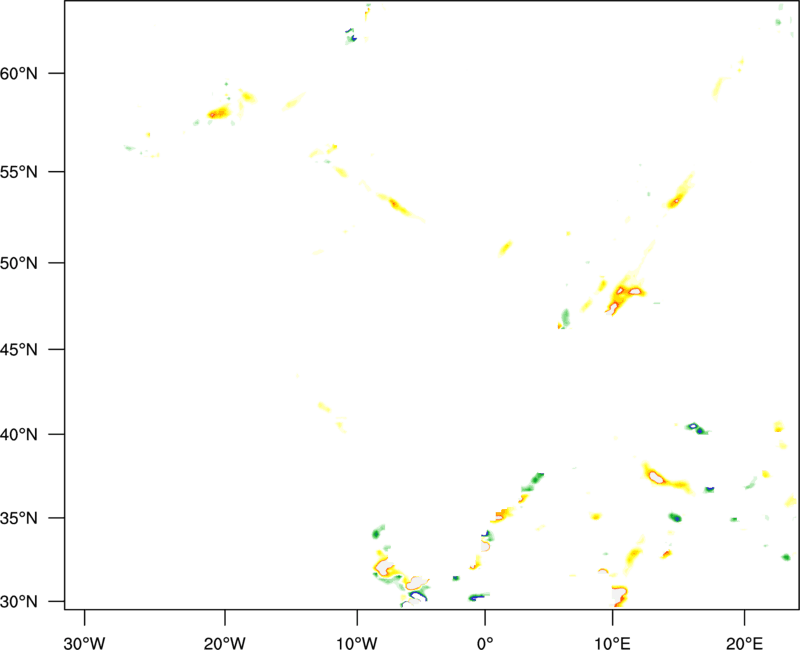Image resolution: width=800 pixels, height=650 pixels.
Task: Click the 20°W longitude label
Action: pos(225,643)
